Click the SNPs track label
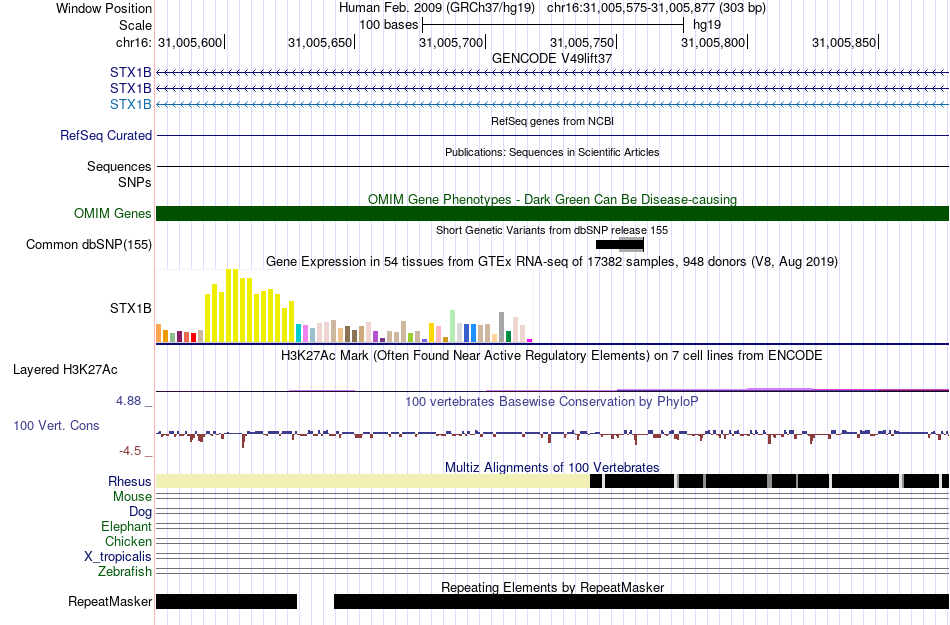 135,182
